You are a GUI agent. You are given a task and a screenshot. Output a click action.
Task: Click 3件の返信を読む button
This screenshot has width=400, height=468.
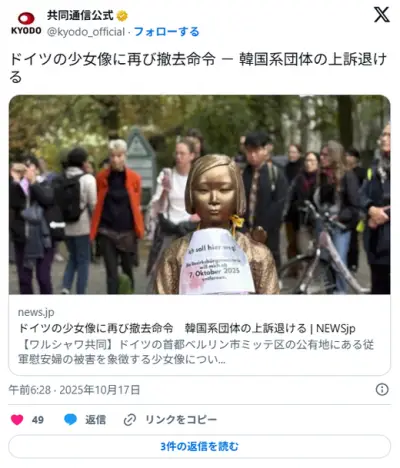pyautogui.click(x=199, y=446)
